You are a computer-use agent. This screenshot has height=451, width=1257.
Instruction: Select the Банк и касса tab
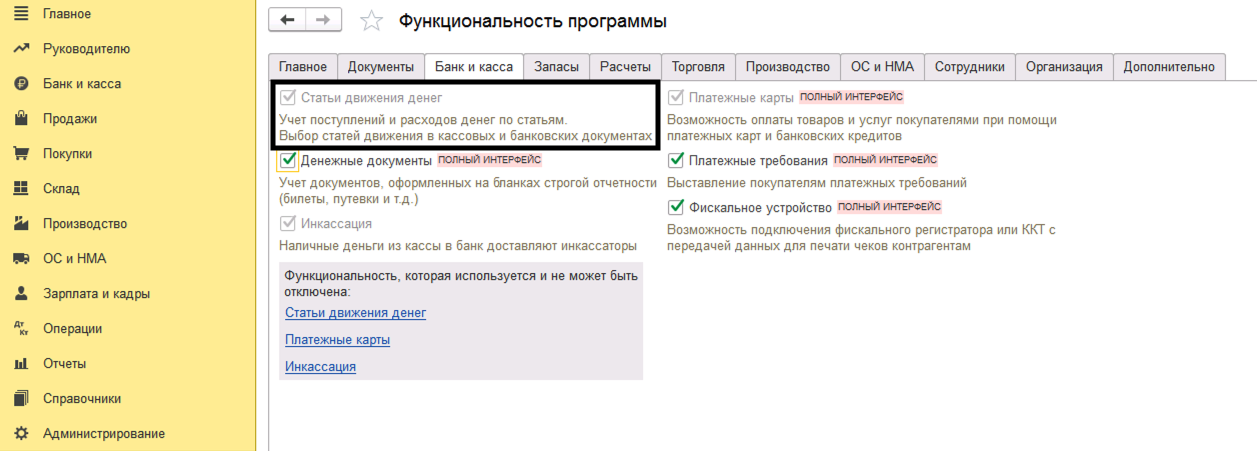coord(474,67)
